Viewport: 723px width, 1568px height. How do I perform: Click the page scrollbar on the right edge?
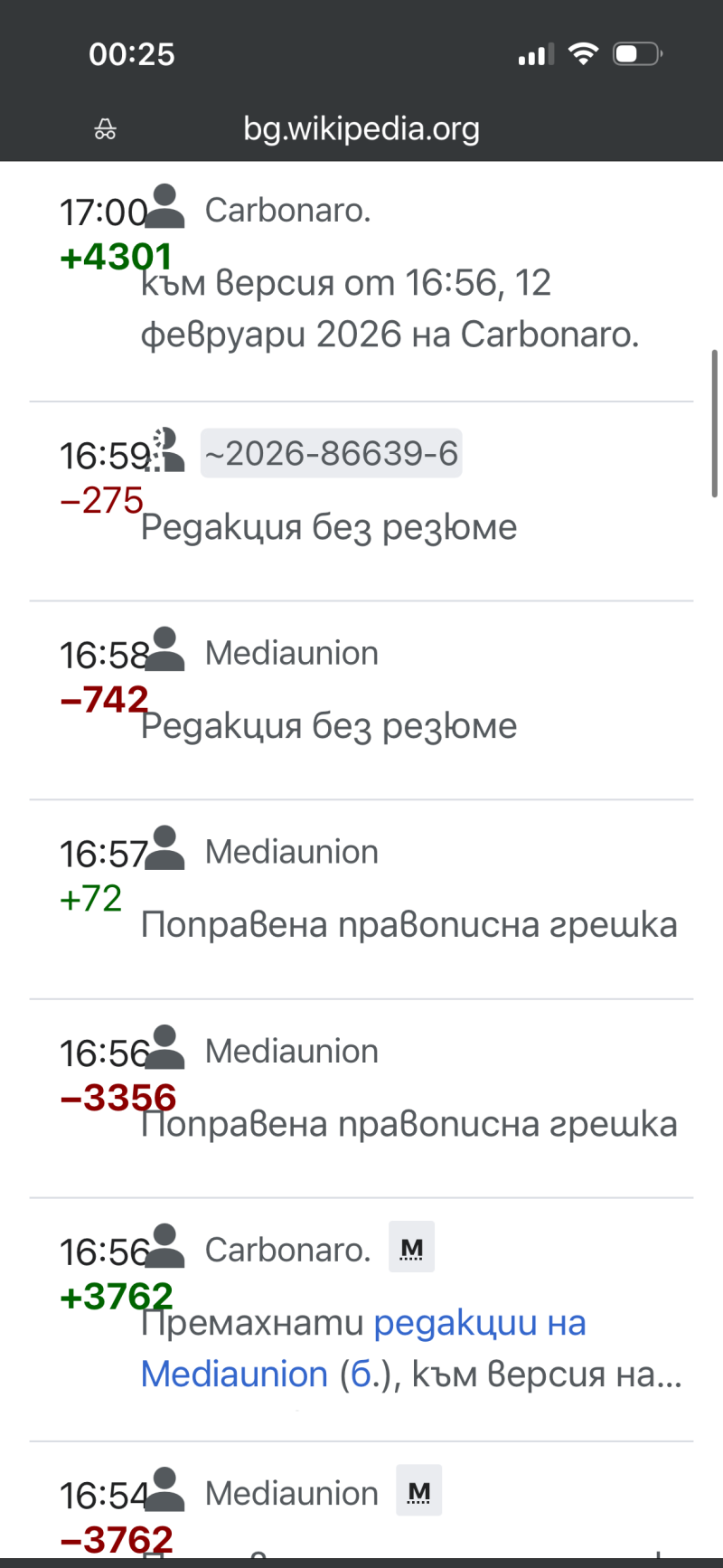coord(714,423)
